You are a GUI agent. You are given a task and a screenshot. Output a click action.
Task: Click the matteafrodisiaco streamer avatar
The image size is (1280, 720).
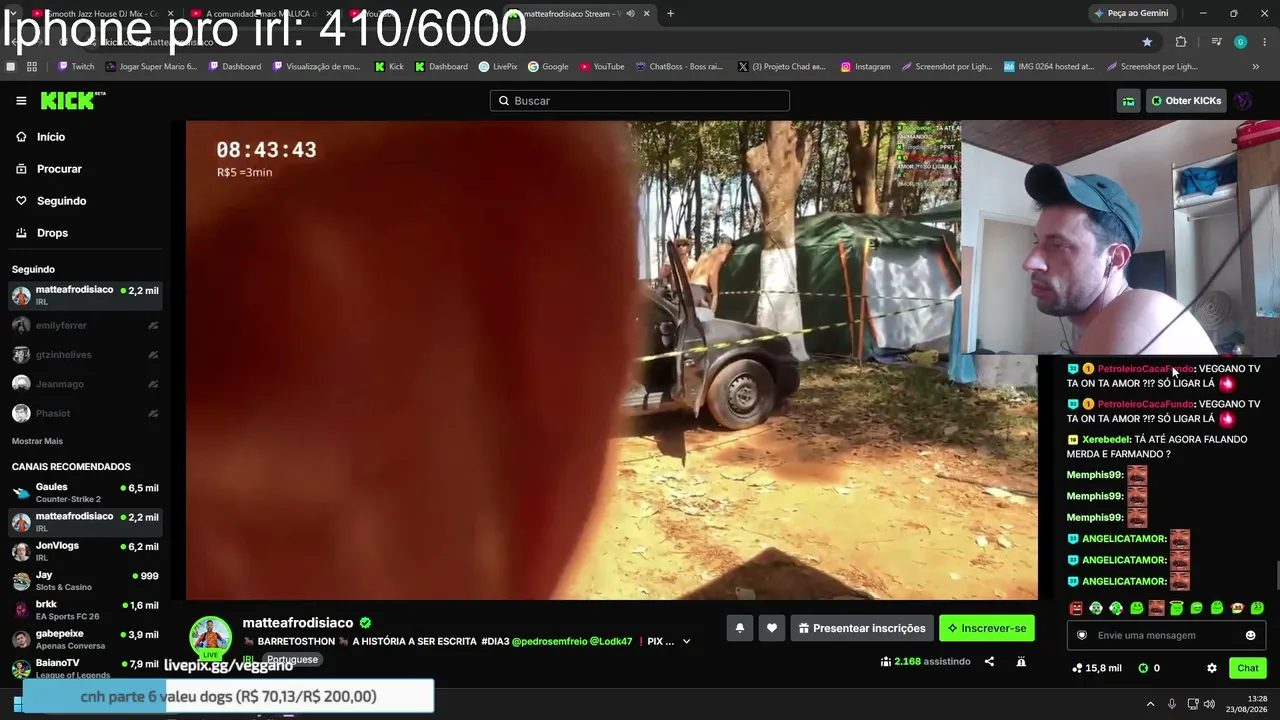coord(211,637)
